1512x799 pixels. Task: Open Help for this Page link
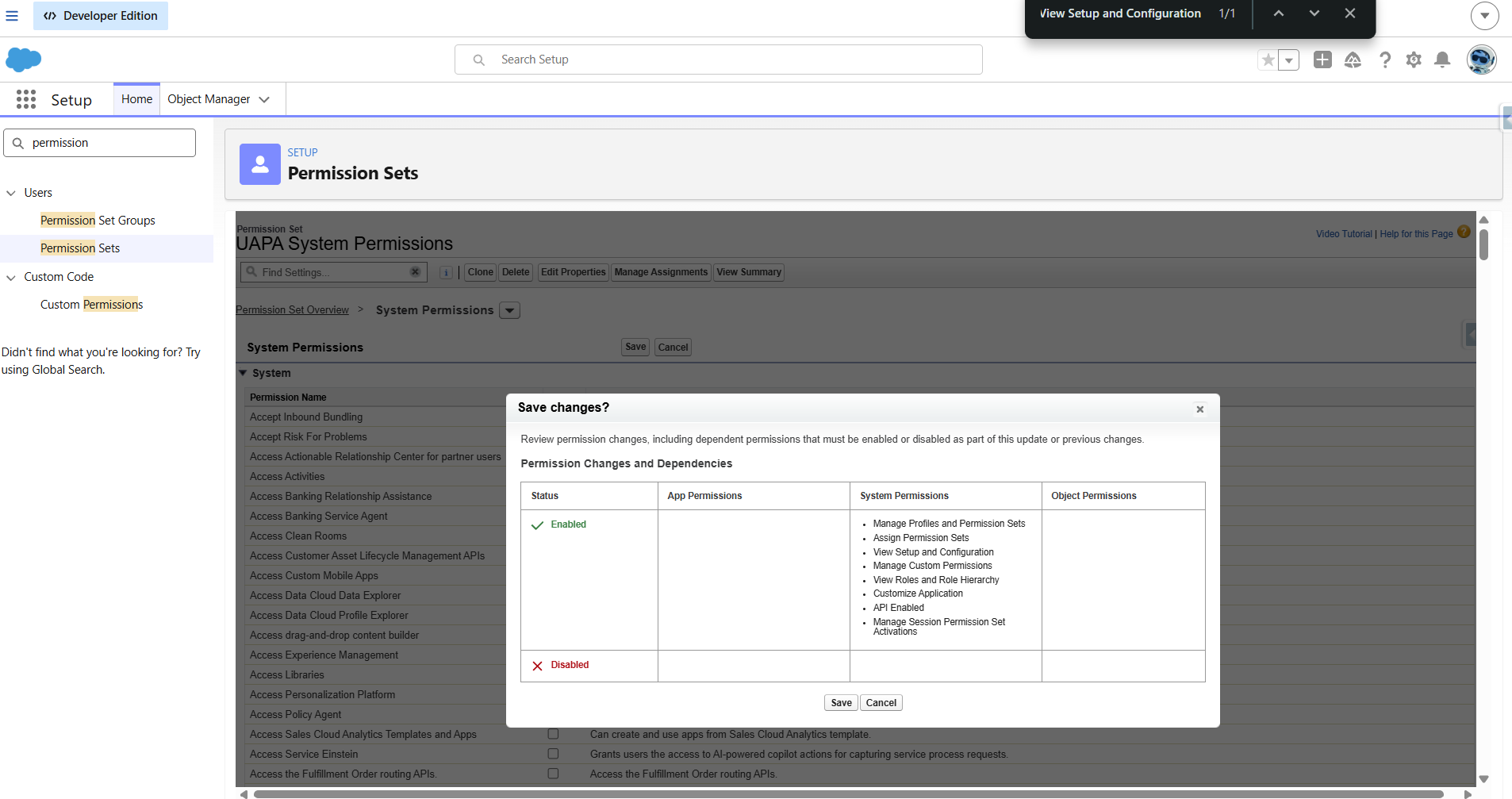(1416, 234)
